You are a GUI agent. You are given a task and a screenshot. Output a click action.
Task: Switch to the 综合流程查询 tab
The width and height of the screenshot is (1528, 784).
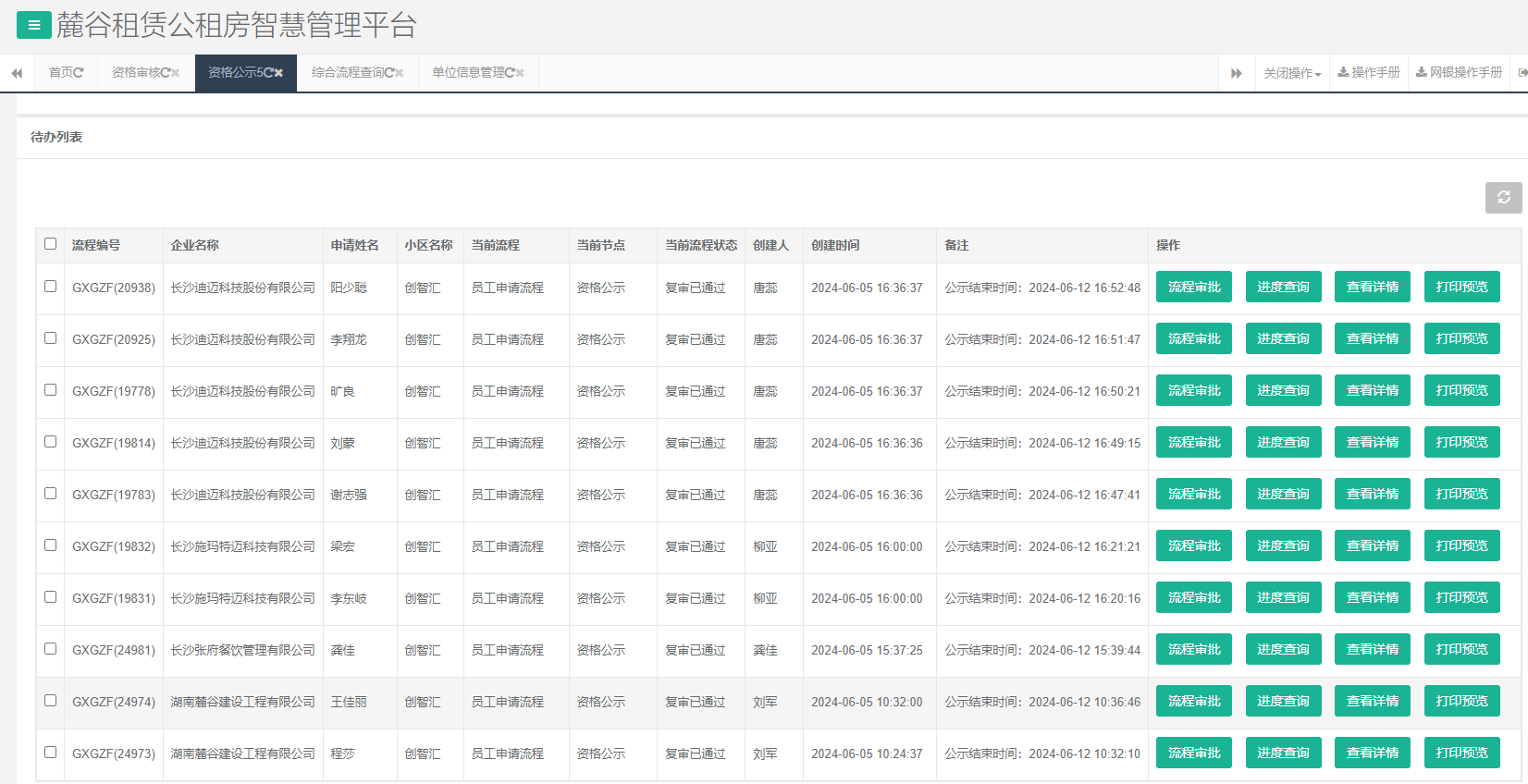coord(352,73)
